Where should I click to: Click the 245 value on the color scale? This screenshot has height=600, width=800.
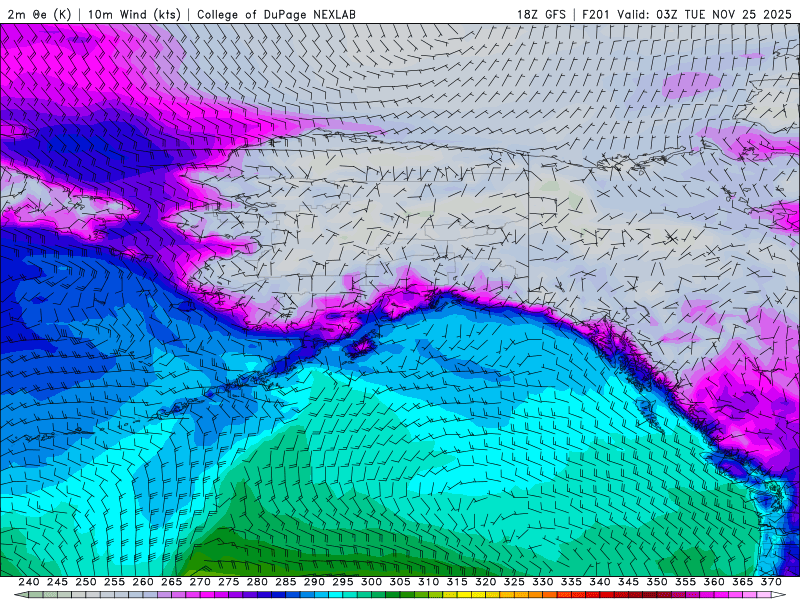tap(57, 582)
